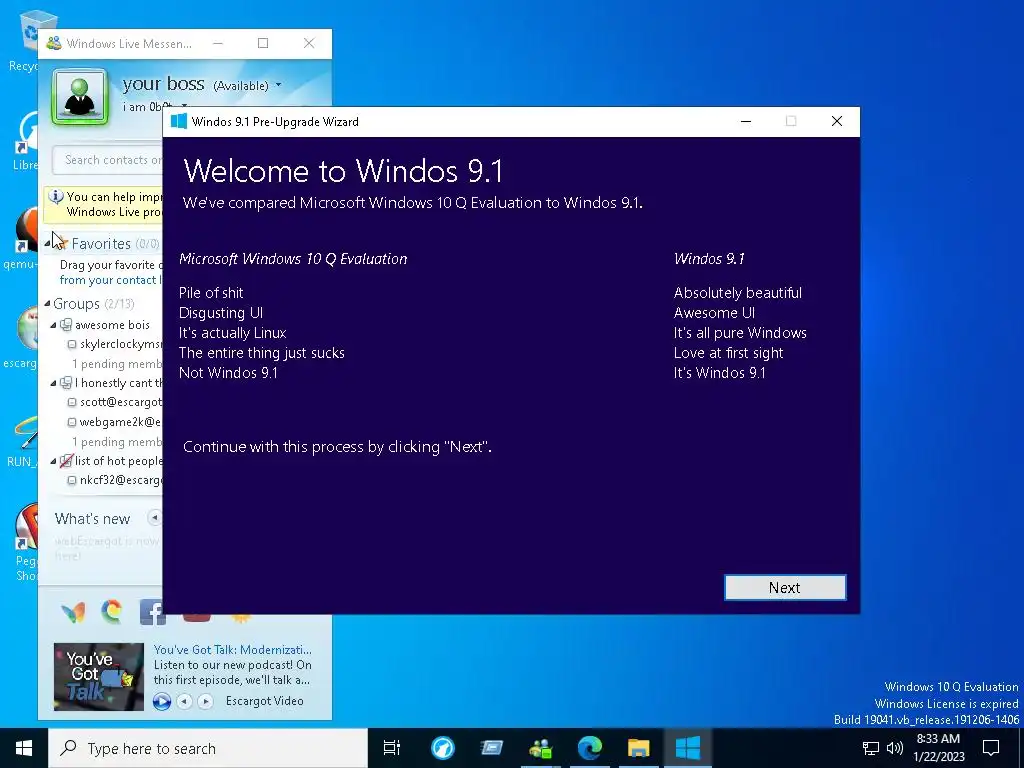Select the webgame2k contact
This screenshot has height=768, width=1024.
click(115, 422)
